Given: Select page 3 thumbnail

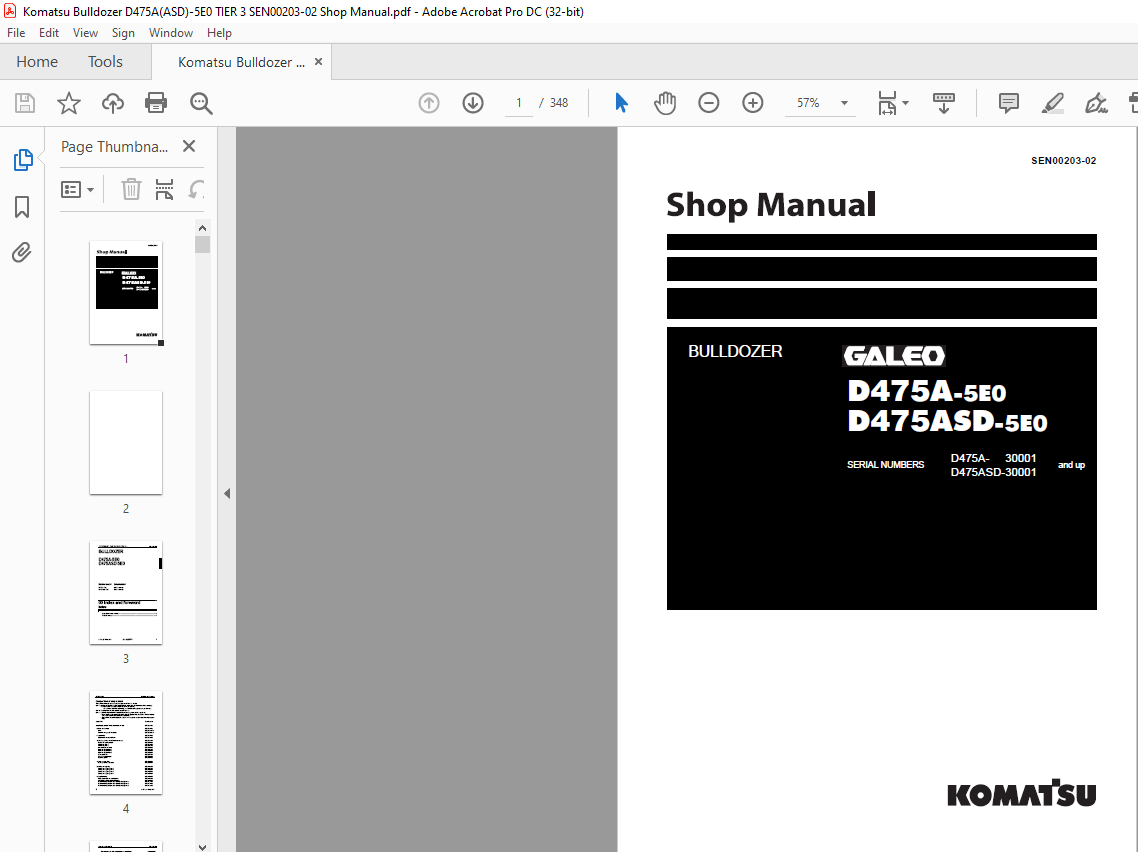Looking at the screenshot, I should coord(126,593).
